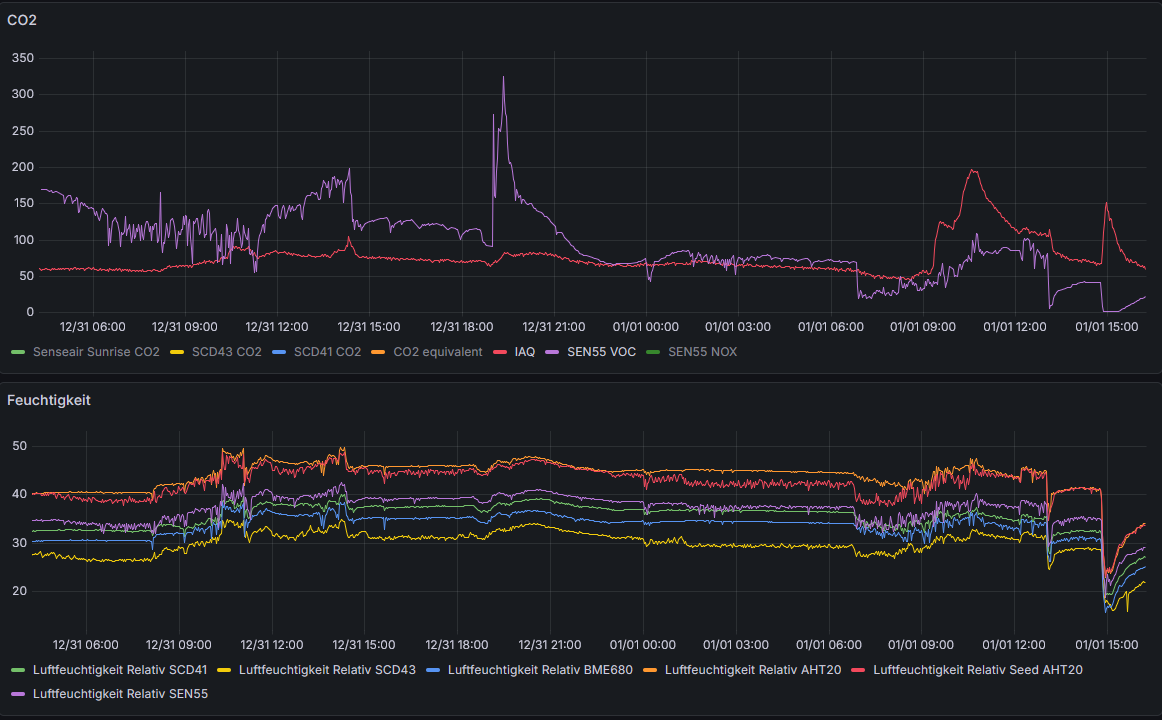Viewport: 1162px width, 720px height.
Task: Click the green Senseair Sunrise CO2 swatch
Action: point(18,352)
